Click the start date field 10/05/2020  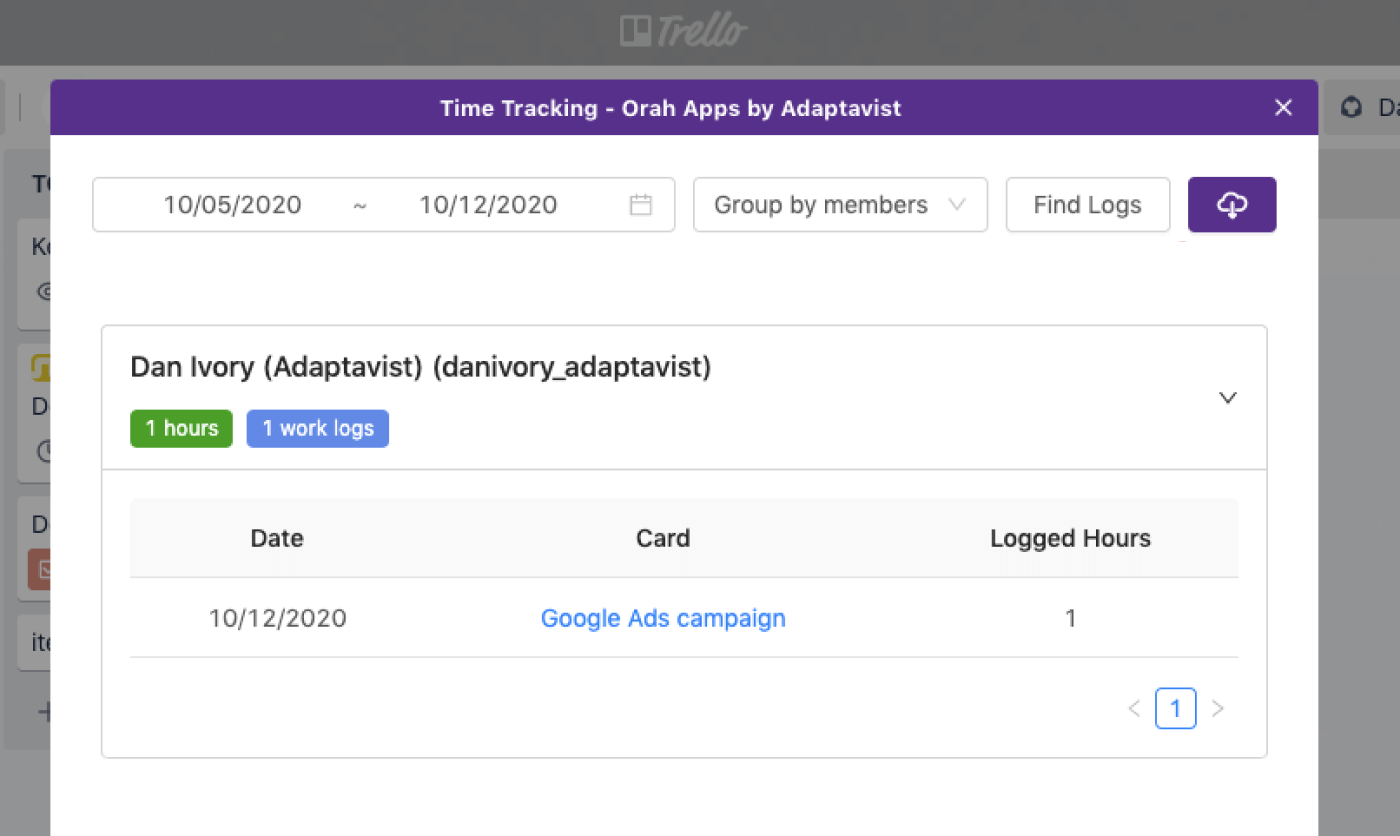pos(232,204)
